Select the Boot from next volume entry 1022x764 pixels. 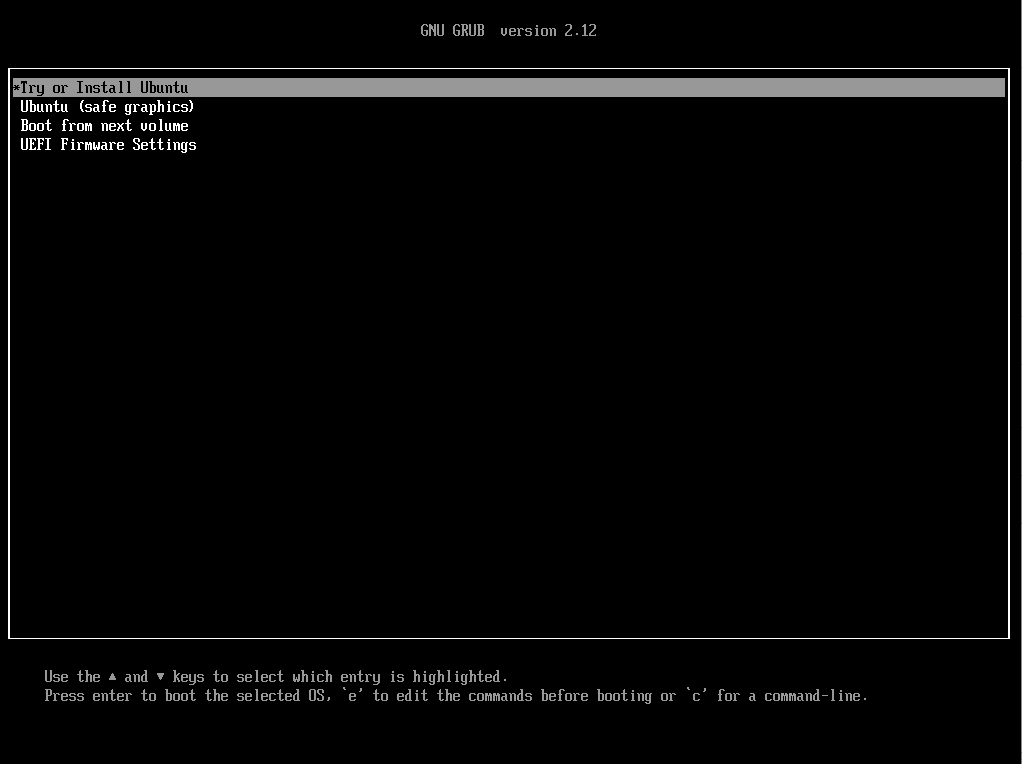pos(104,126)
